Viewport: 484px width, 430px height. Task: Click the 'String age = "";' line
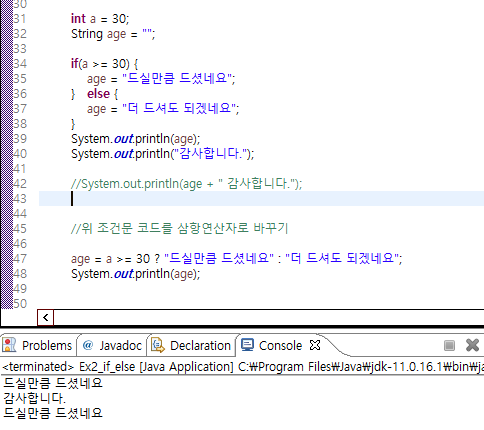[113, 34]
